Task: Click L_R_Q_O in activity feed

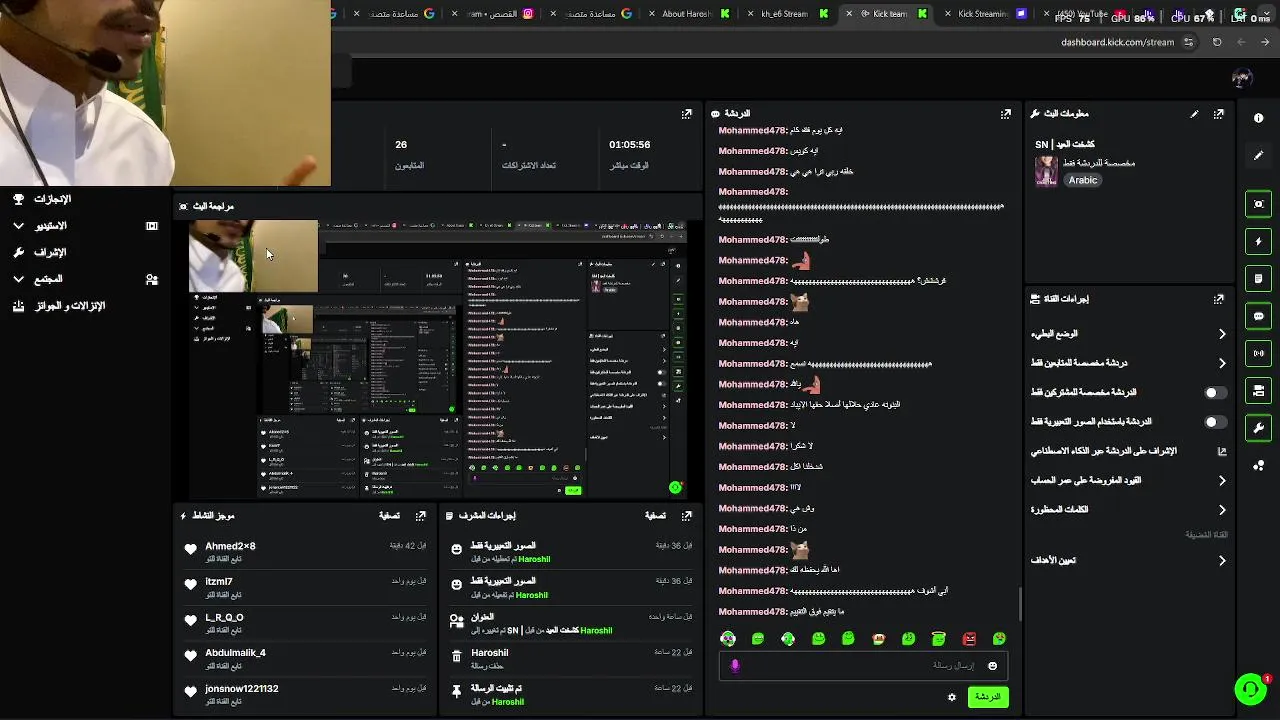Action: [x=224, y=618]
